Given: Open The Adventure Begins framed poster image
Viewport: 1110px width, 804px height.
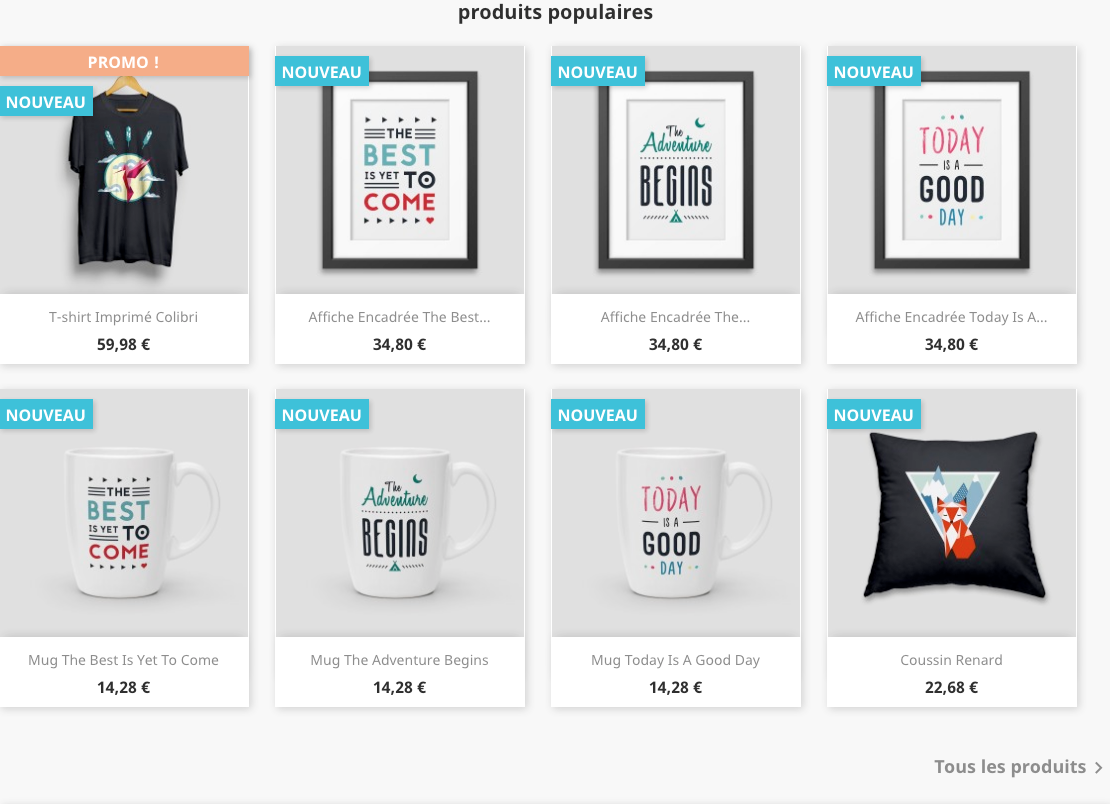Looking at the screenshot, I should (676, 170).
